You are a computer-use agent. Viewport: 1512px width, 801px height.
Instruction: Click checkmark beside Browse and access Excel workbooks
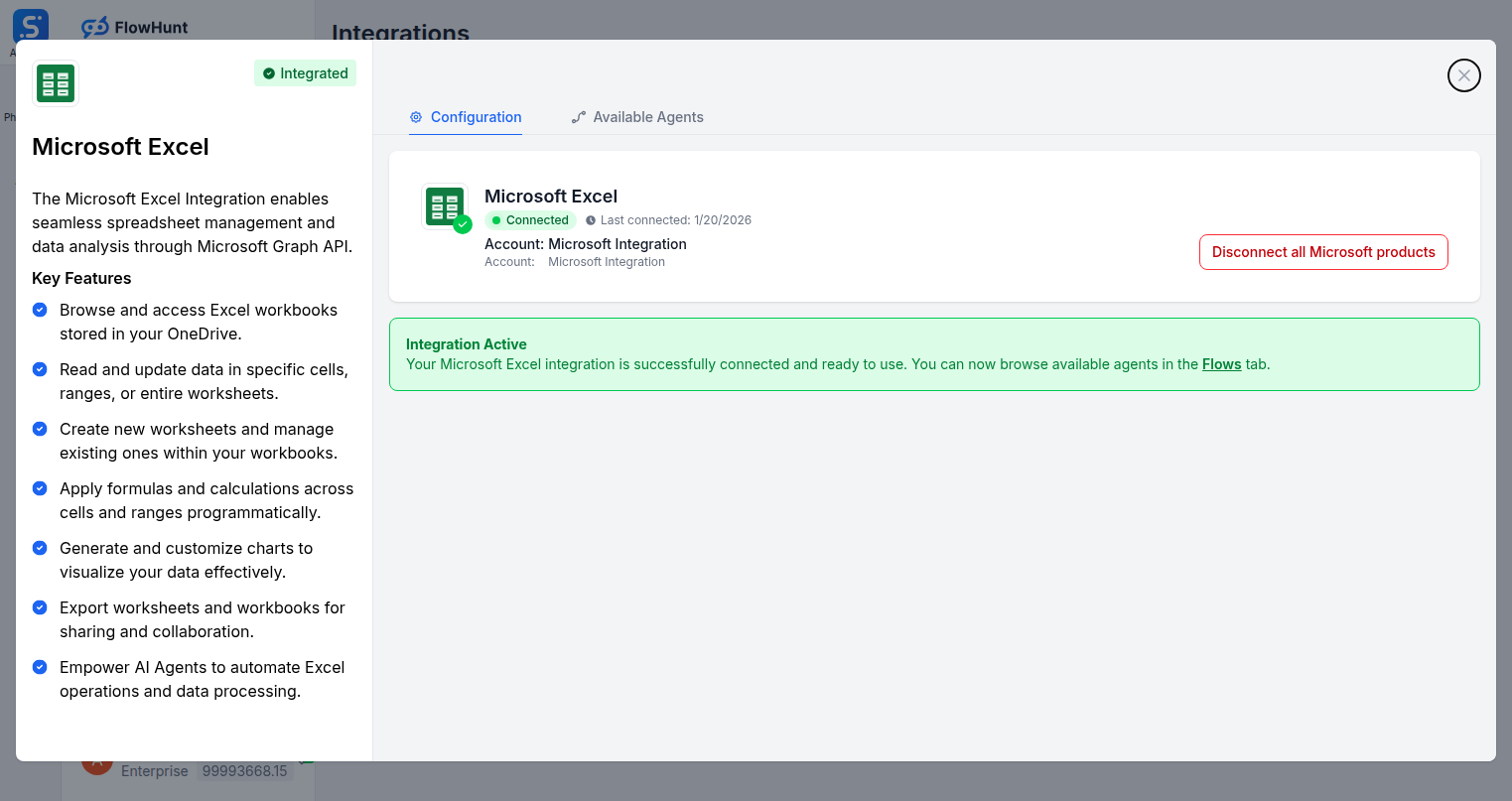[x=40, y=310]
